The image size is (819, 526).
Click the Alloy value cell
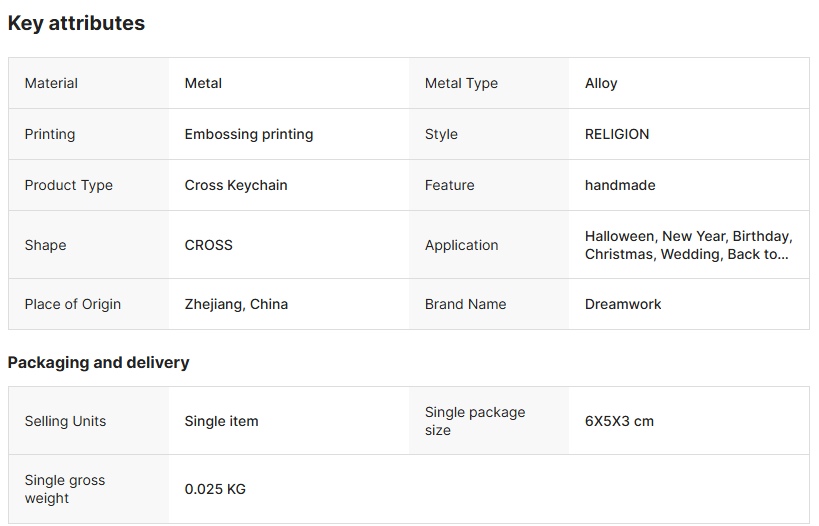tap(601, 83)
